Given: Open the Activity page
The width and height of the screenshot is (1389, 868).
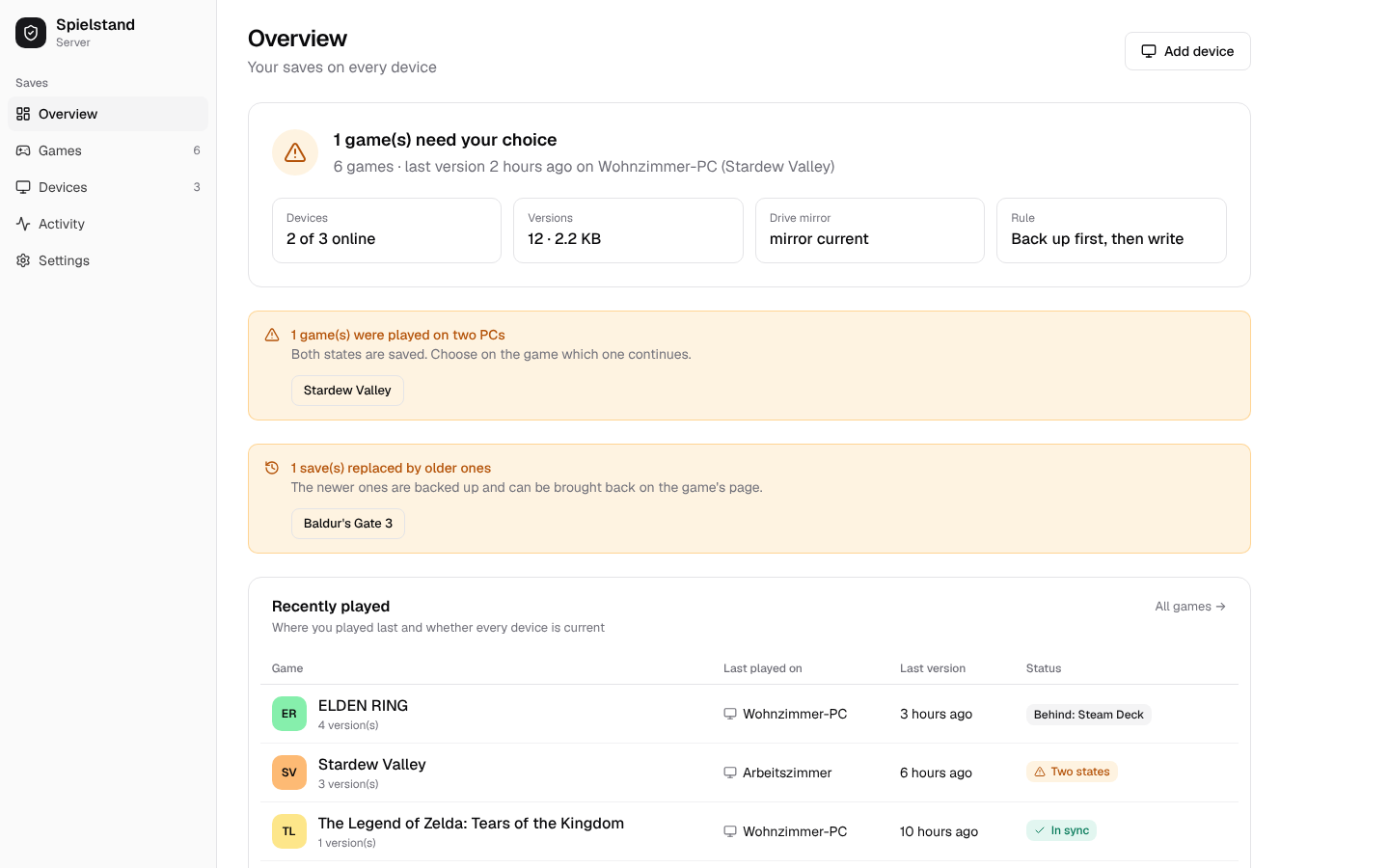Looking at the screenshot, I should pyautogui.click(x=108, y=224).
